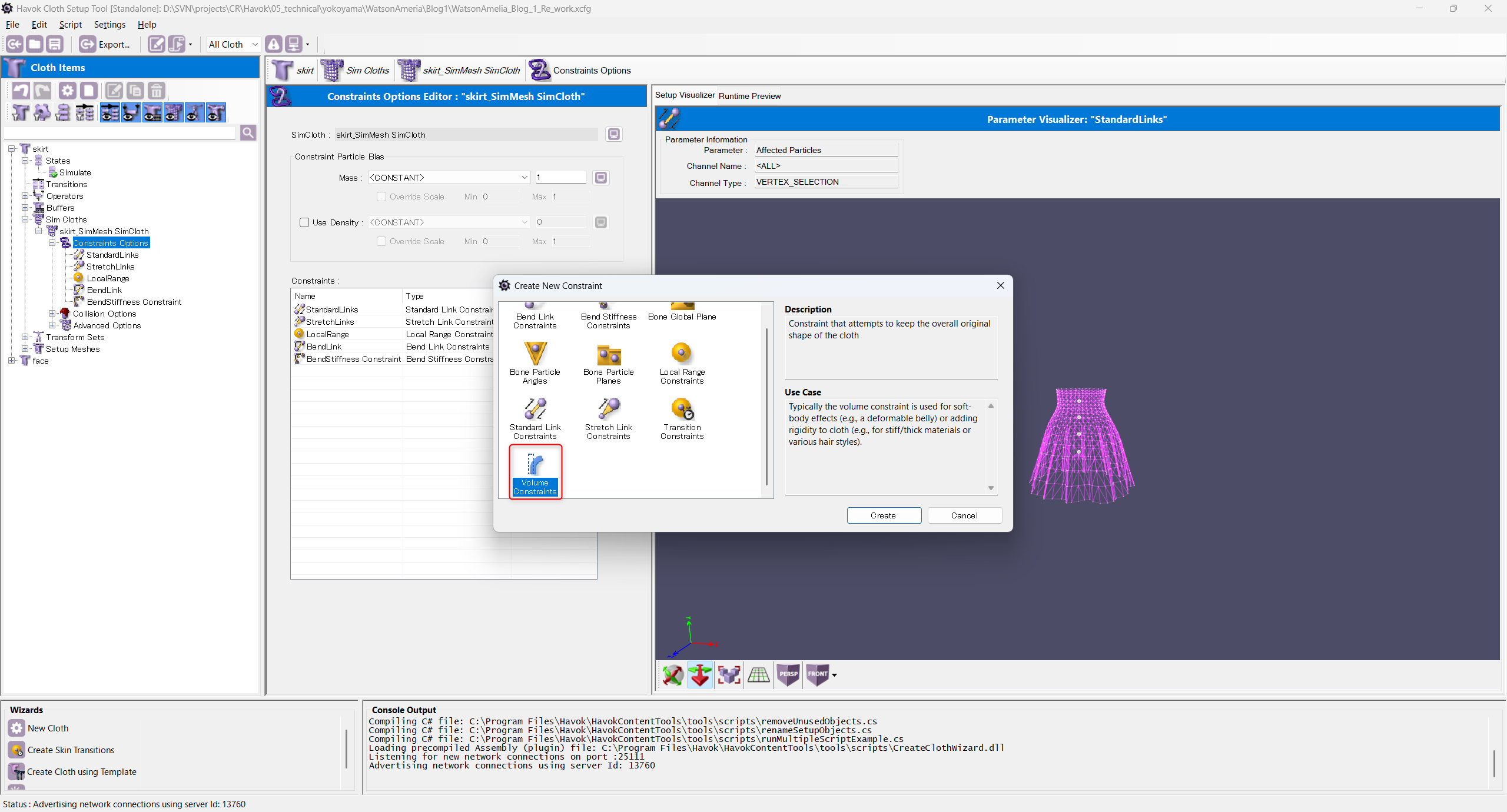1507x812 pixels.
Task: Click the shirt filter icon in Cloth Items
Action: point(21,112)
